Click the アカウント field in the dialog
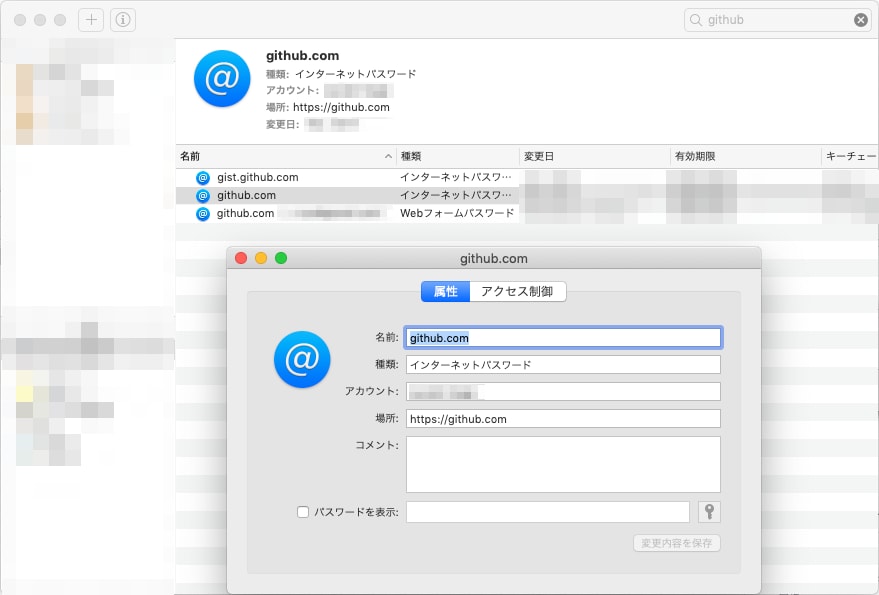Image resolution: width=879 pixels, height=595 pixels. 563,391
